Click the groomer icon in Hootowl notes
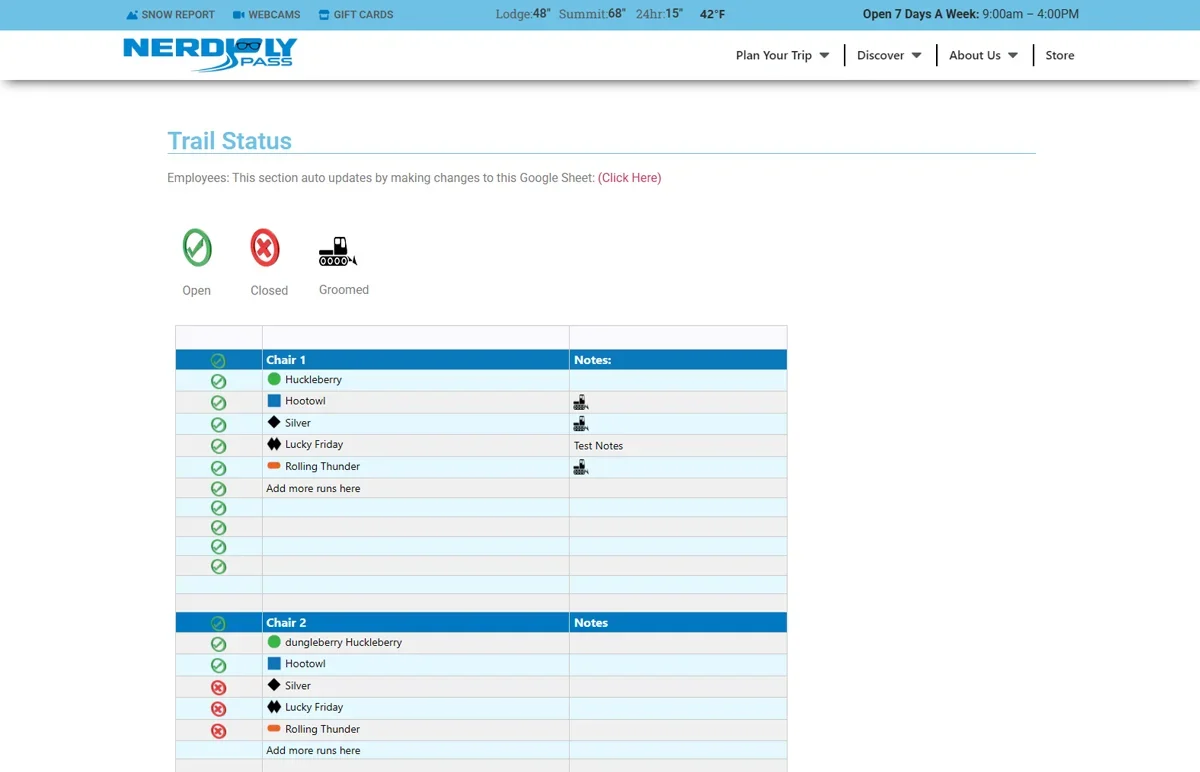1200x772 pixels. tap(580, 402)
